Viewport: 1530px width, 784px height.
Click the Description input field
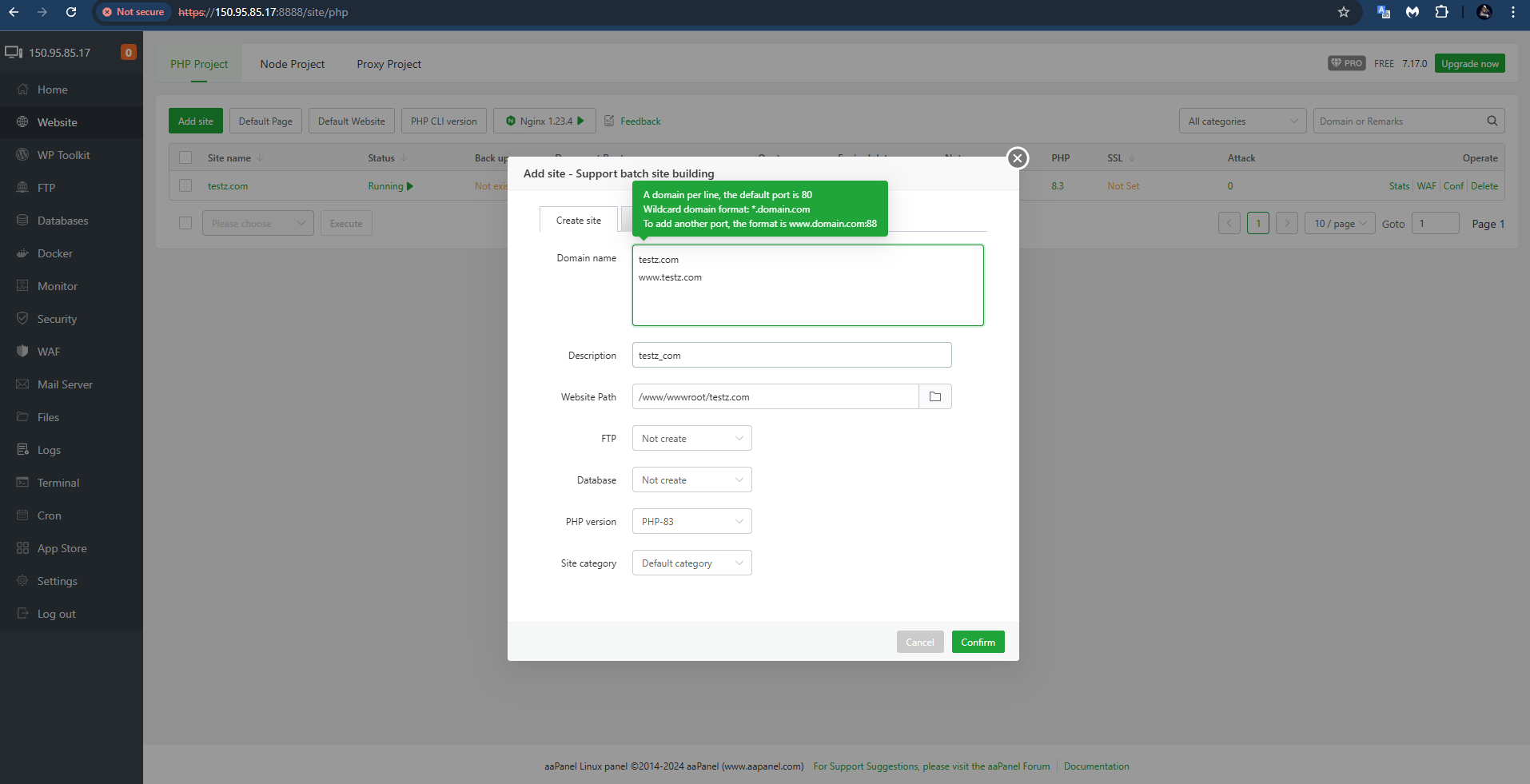click(791, 355)
